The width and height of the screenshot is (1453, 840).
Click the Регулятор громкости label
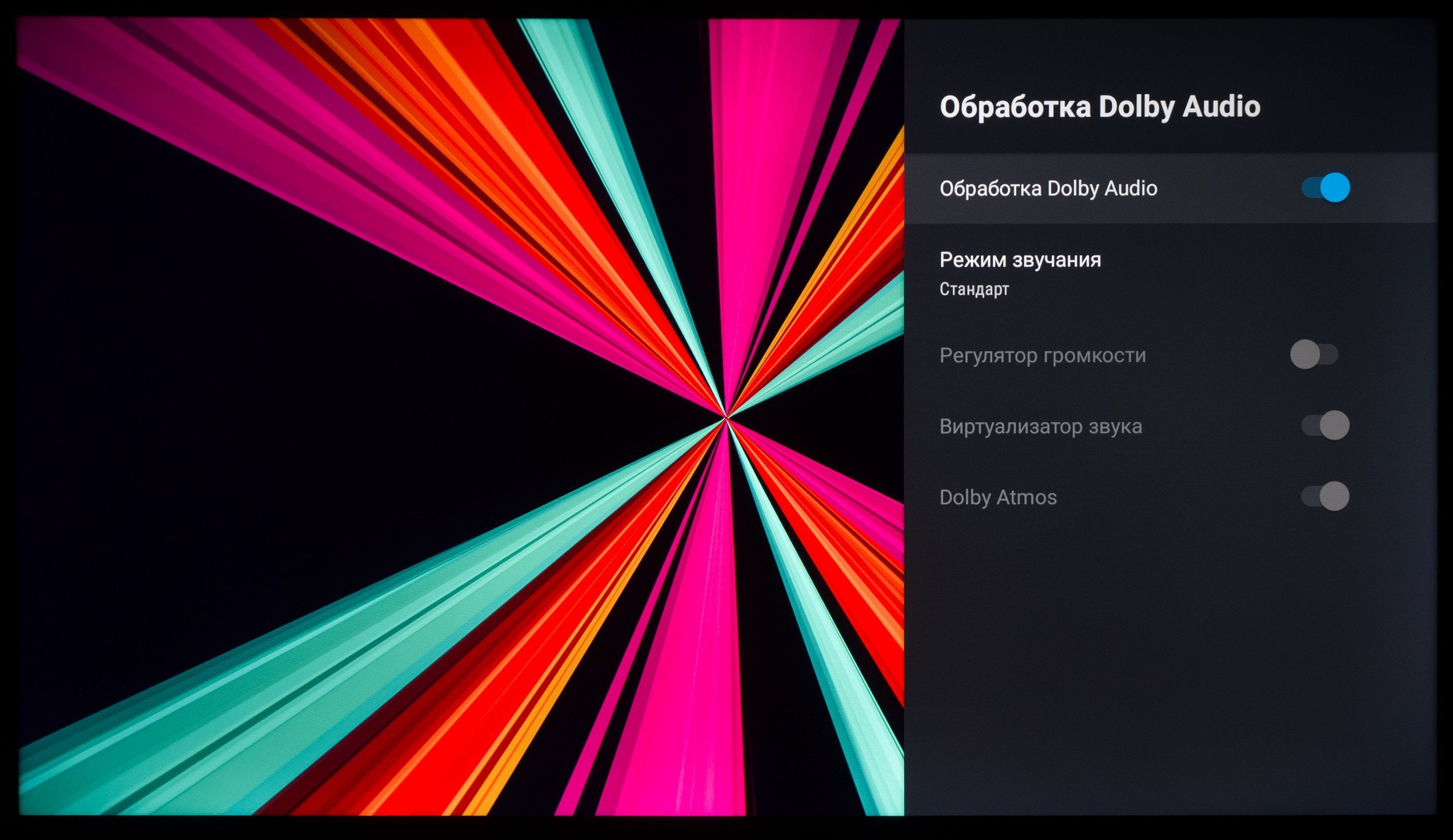1043,355
